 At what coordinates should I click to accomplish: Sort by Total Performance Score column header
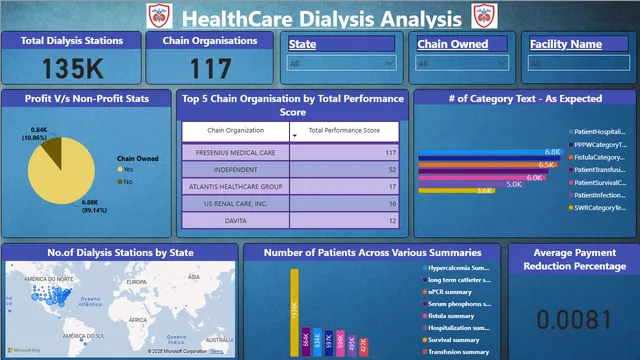click(344, 131)
